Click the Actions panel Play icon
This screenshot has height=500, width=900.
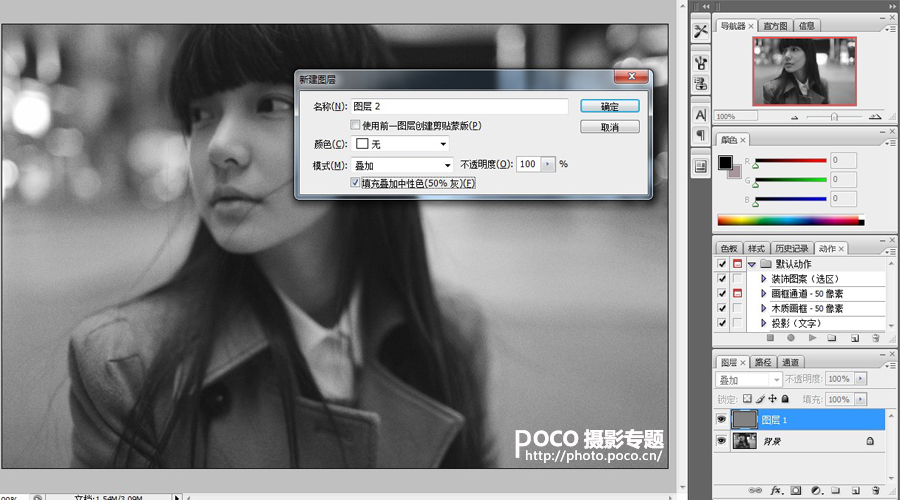coord(812,338)
